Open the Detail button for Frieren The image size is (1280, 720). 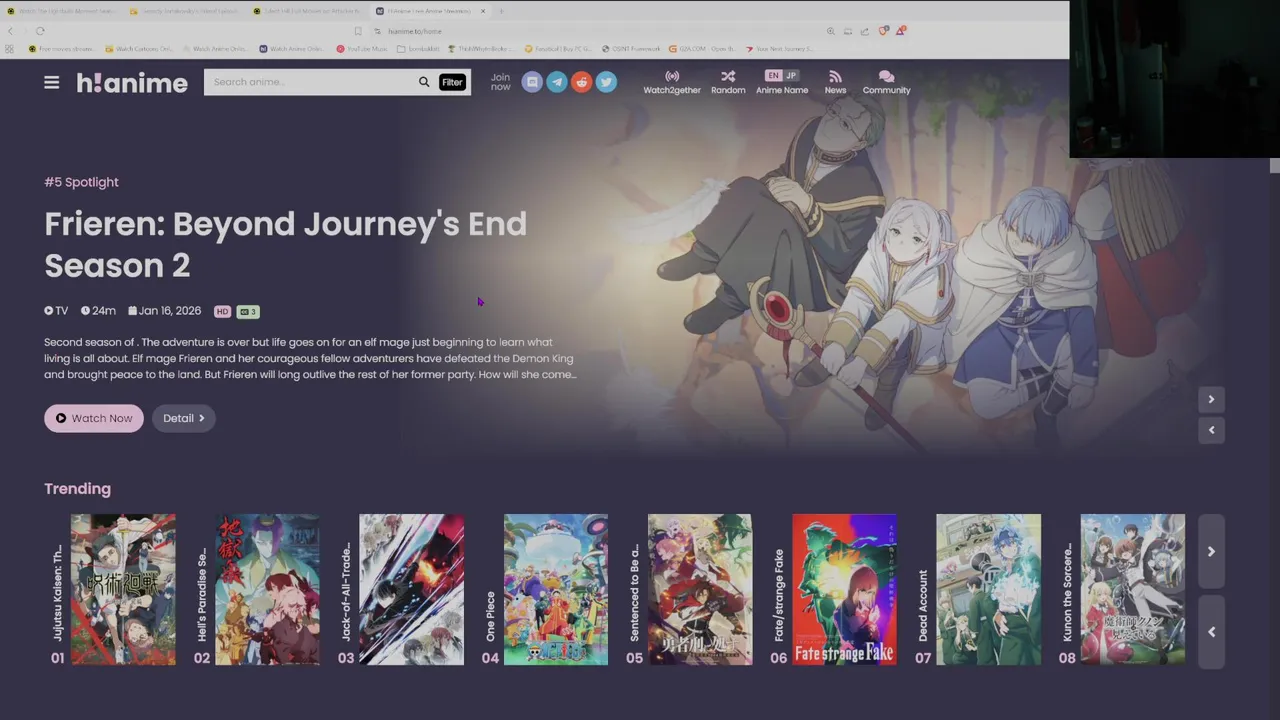[x=184, y=418]
